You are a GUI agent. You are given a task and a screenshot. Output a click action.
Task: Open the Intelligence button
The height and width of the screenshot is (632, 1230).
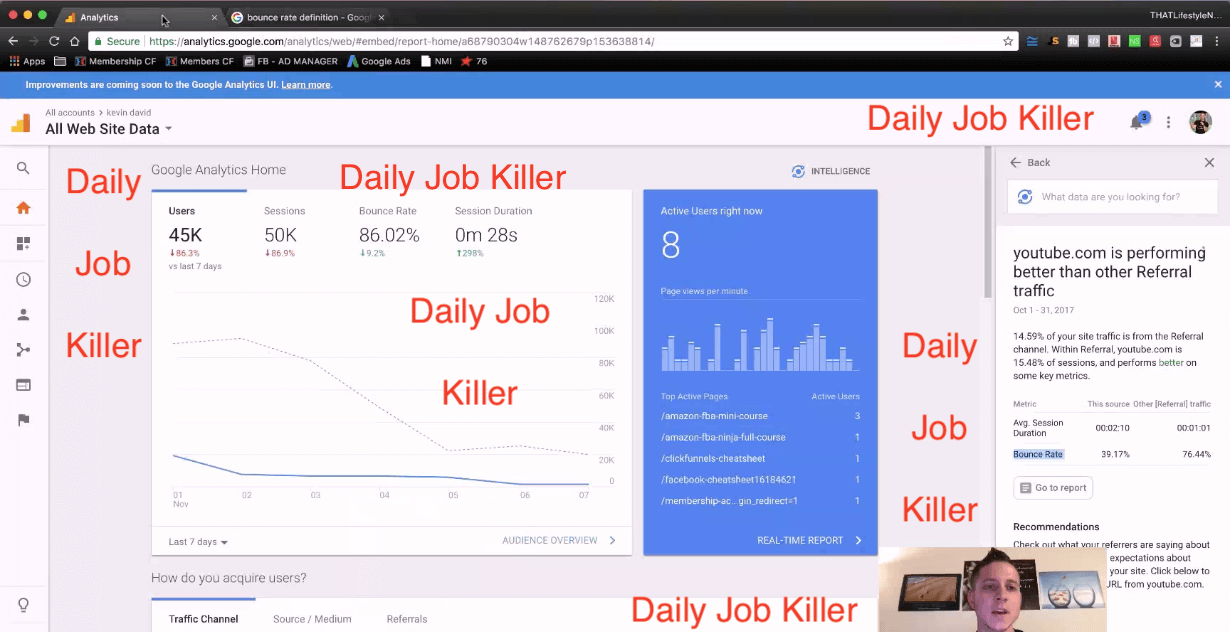pos(830,171)
